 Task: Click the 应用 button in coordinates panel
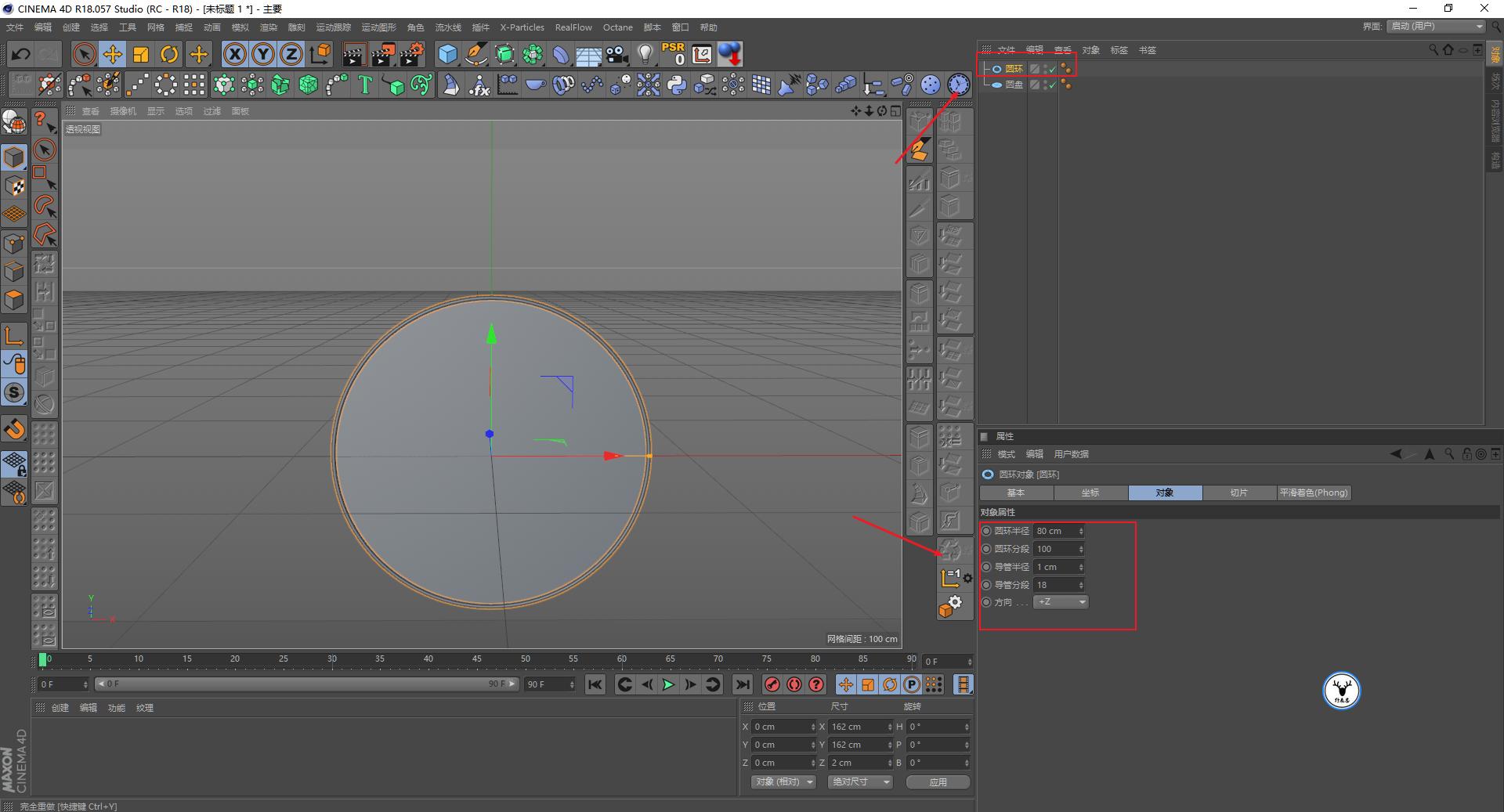[937, 781]
